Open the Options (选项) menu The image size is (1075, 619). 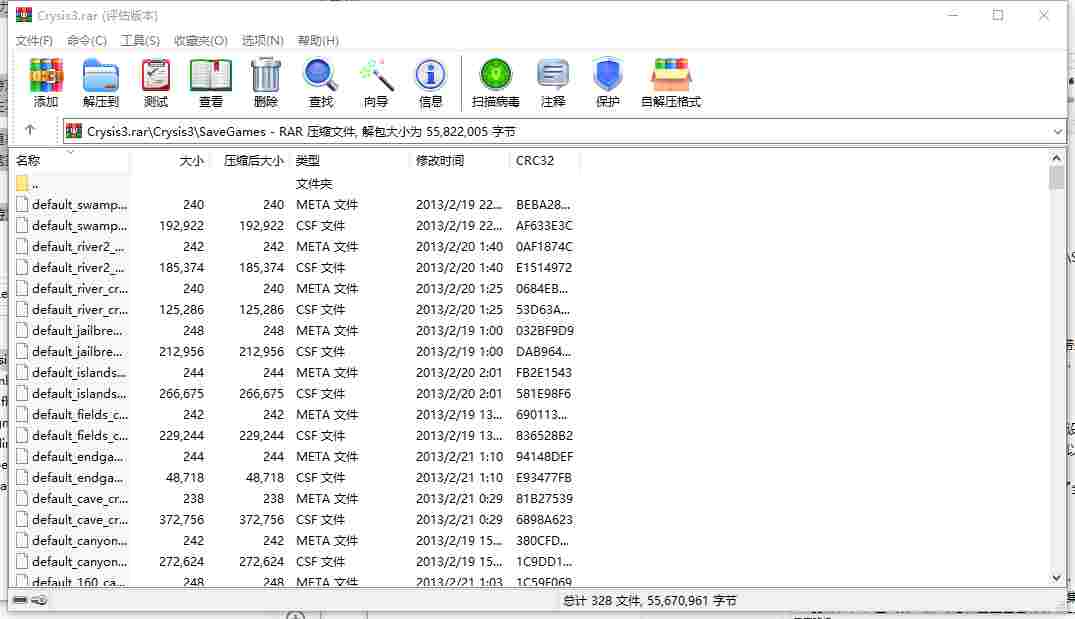tap(262, 40)
